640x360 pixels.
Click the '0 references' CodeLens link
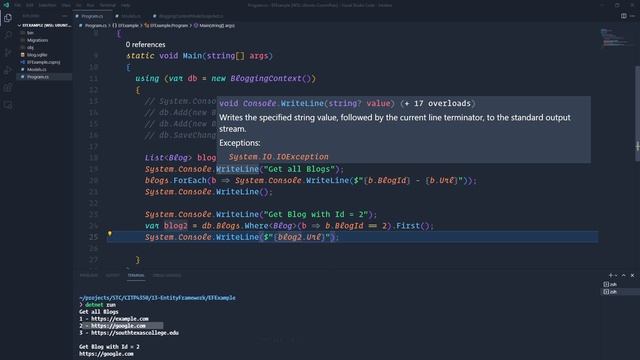click(x=145, y=44)
